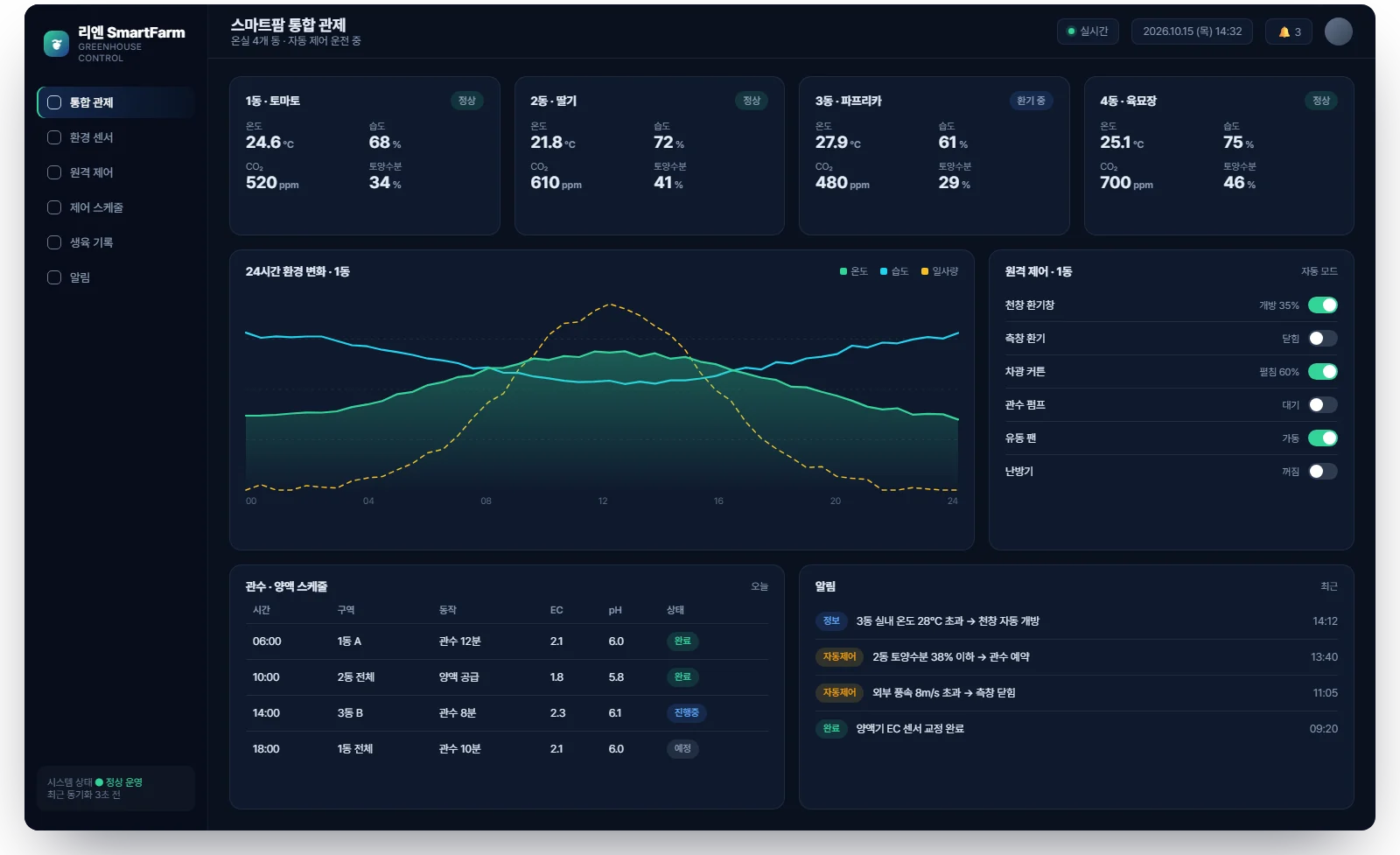Open the 3동 · 파프리카 greenhouse card
Screen dimensions: 1400x855
pos(934,156)
